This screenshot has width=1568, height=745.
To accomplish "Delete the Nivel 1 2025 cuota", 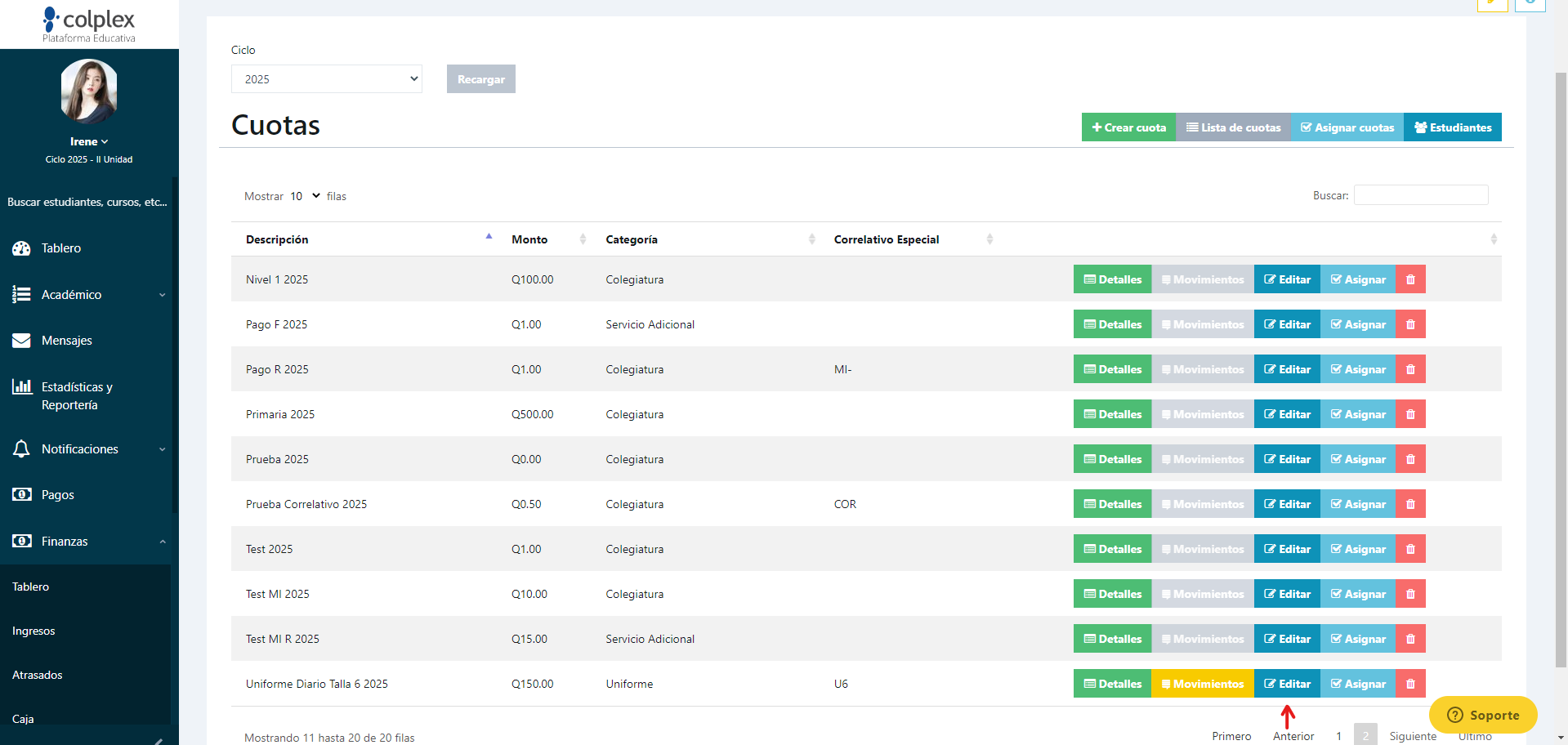I will (x=1410, y=279).
